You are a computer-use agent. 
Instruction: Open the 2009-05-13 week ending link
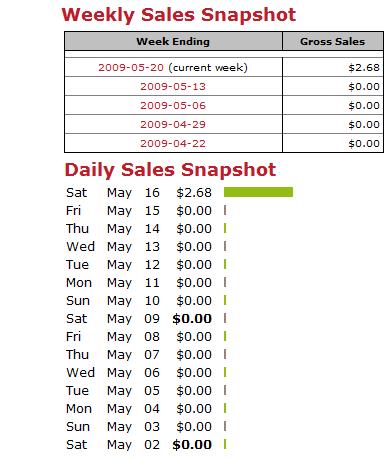click(x=173, y=87)
